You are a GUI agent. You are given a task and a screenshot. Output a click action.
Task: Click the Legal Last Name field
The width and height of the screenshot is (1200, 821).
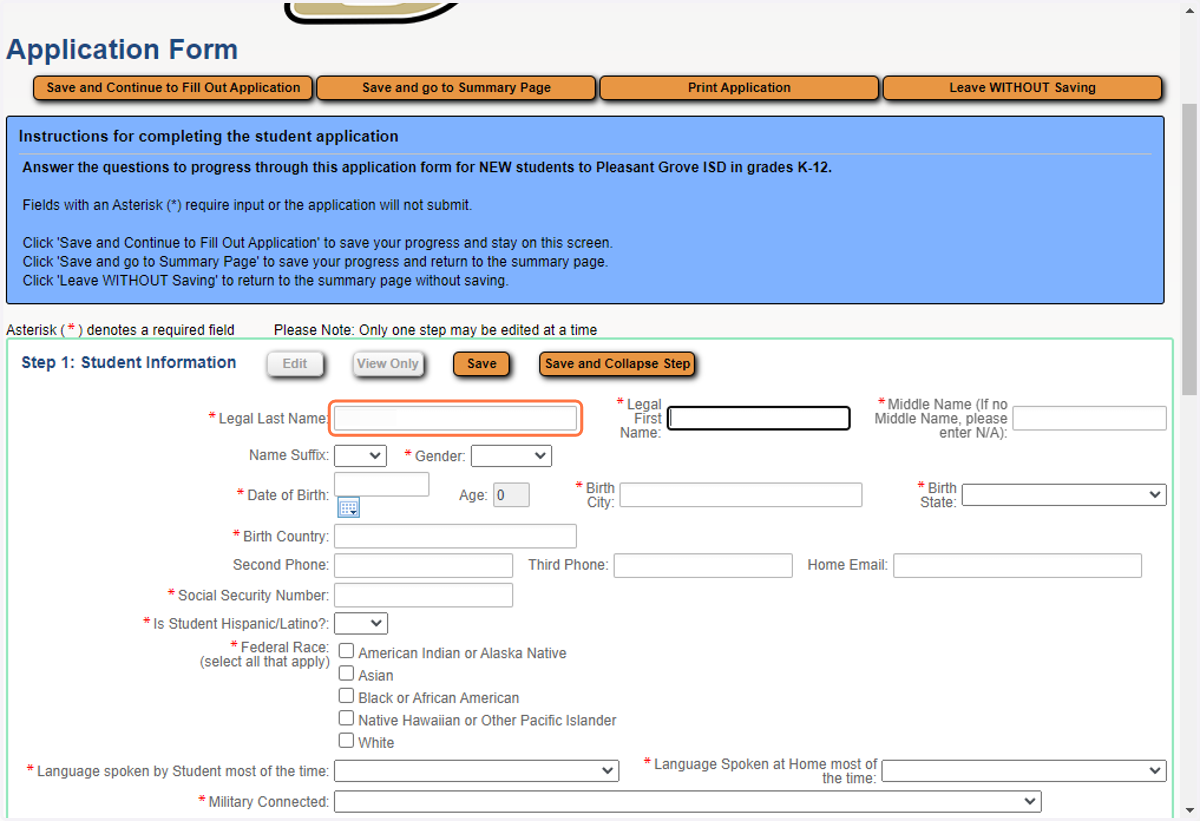coord(455,418)
